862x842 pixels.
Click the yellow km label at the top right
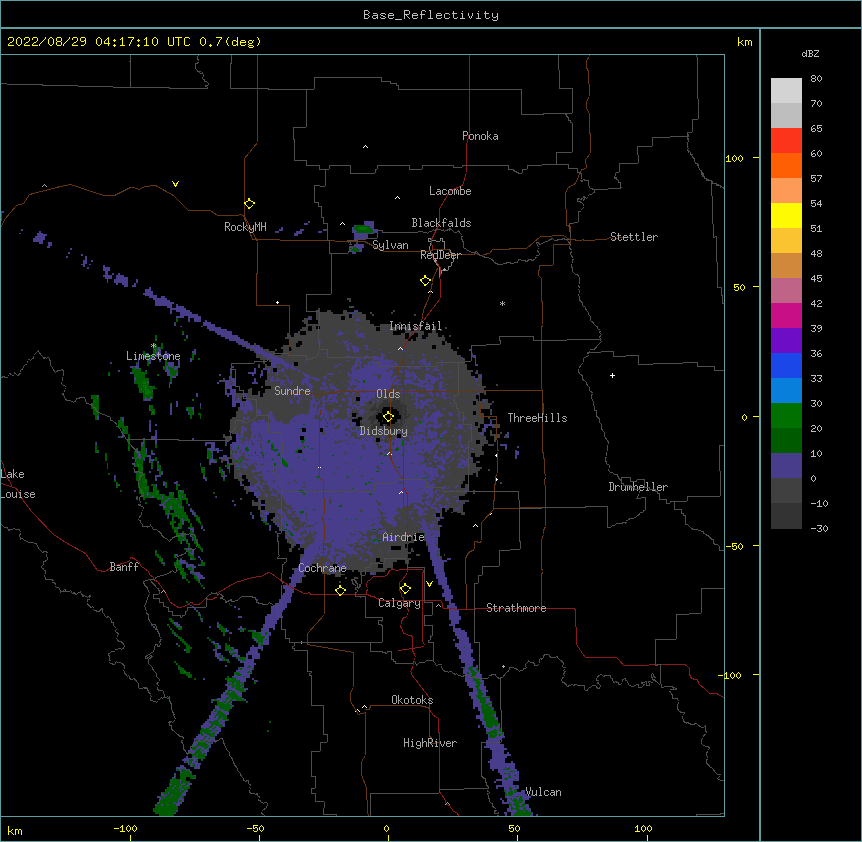coord(745,42)
